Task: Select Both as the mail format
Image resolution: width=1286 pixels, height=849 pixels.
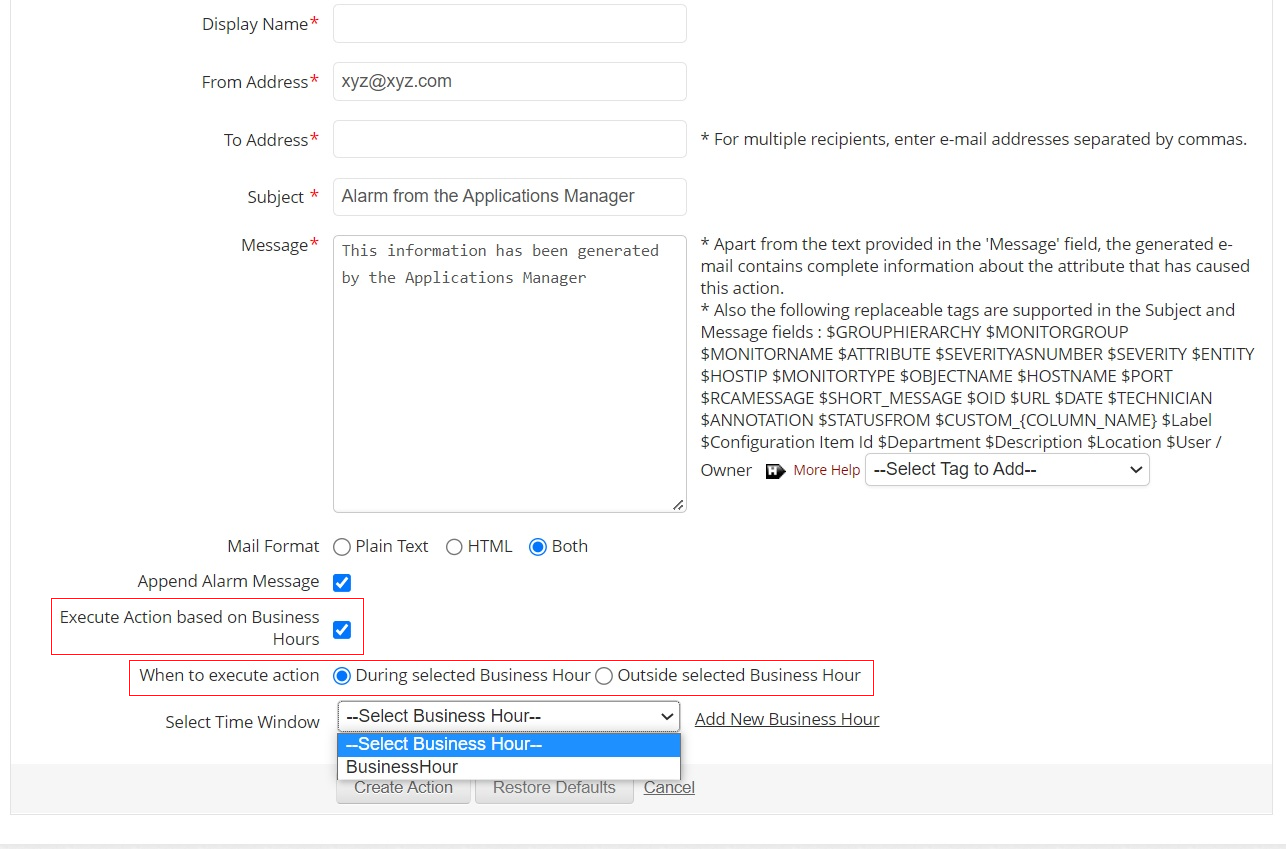Action: 538,547
